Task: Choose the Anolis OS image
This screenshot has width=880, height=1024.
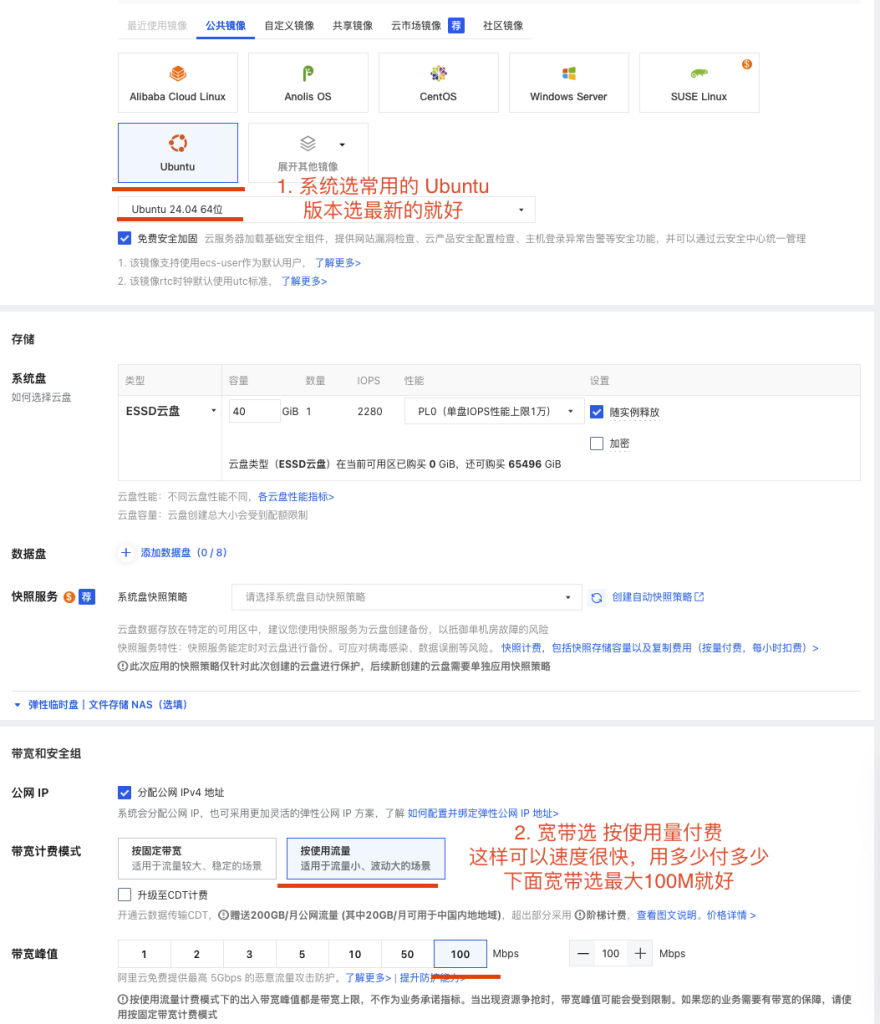Action: tap(308, 83)
